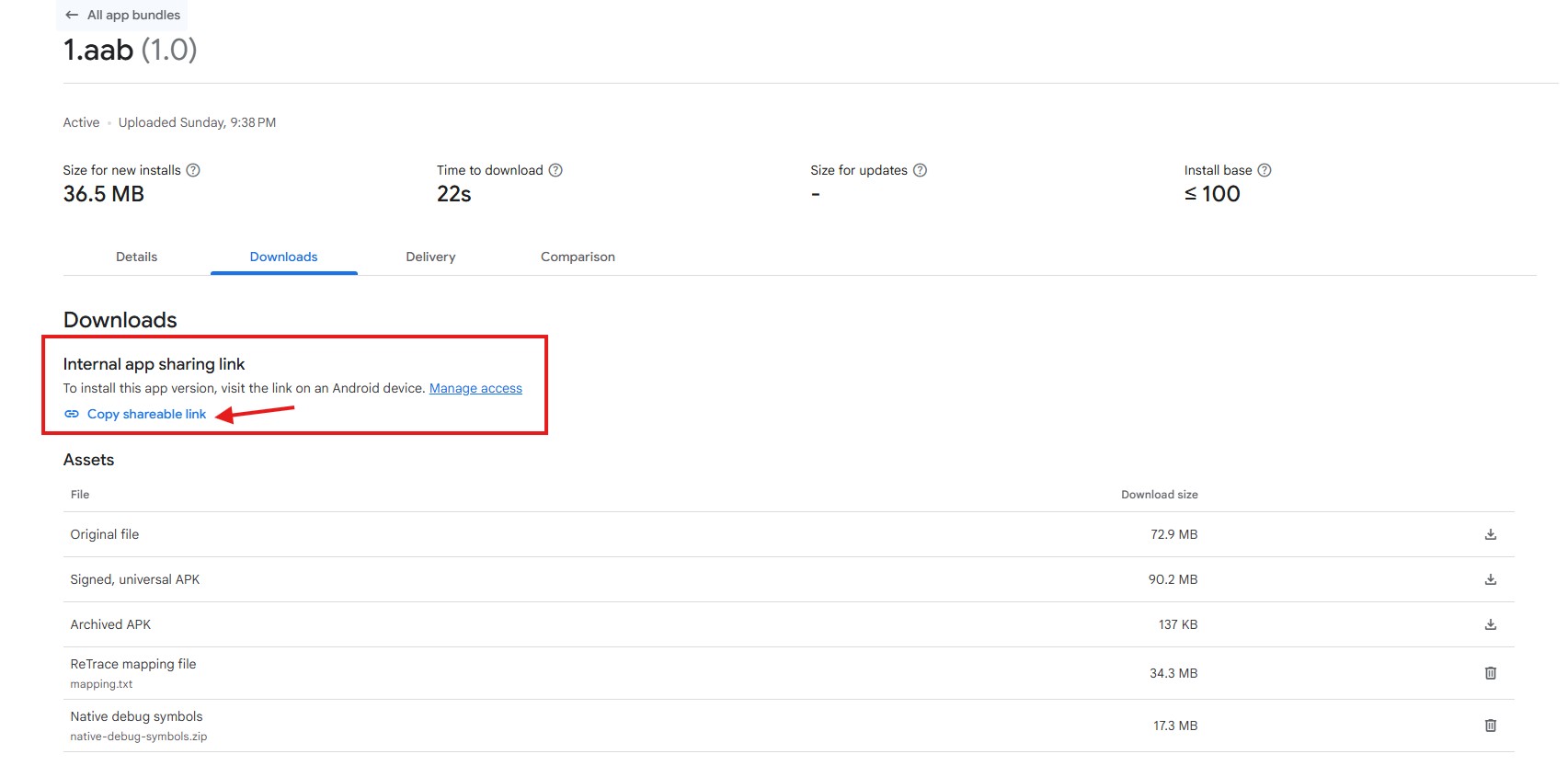
Task: Switch to the Details tab
Action: point(136,257)
